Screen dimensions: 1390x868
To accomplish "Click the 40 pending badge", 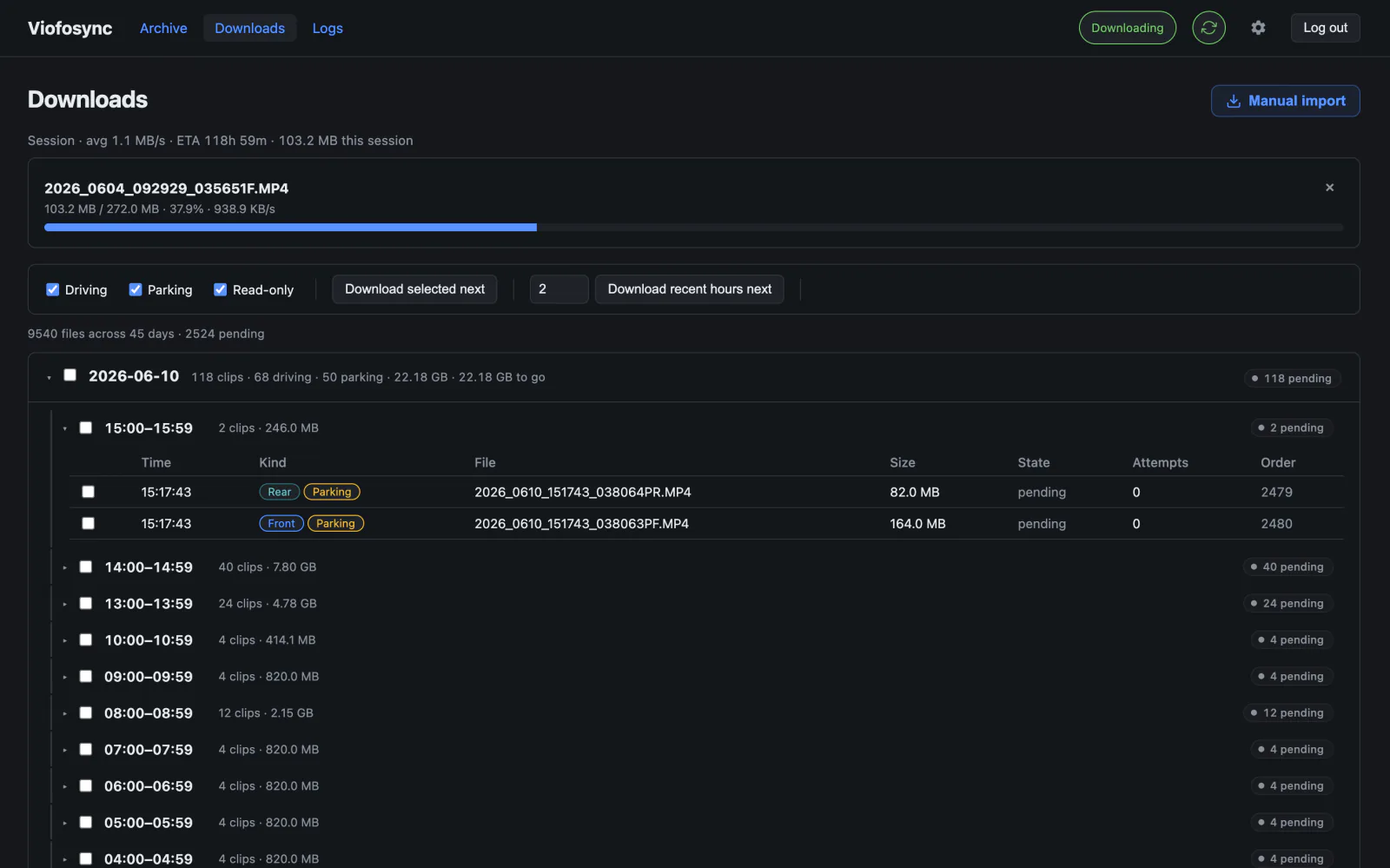I will tap(1287, 567).
